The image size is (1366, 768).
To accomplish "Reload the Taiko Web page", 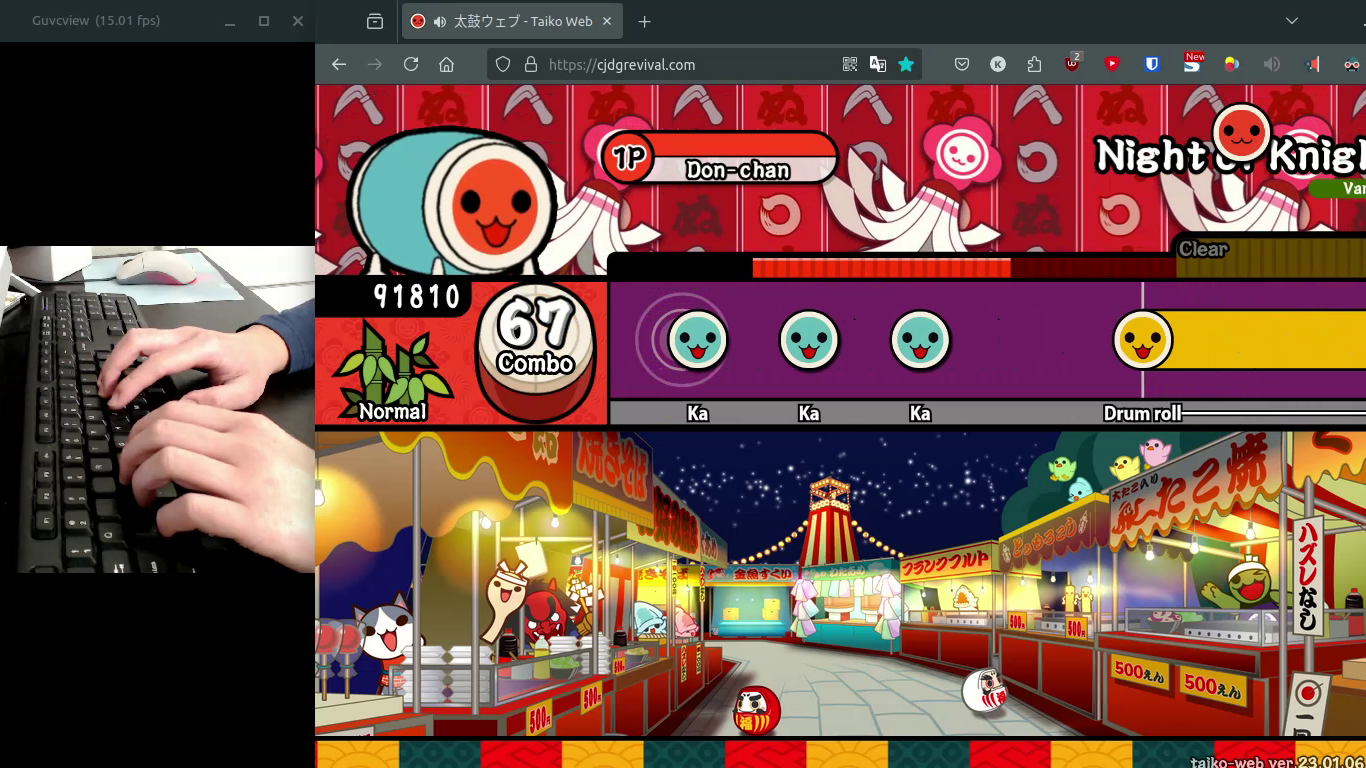I will 410,64.
